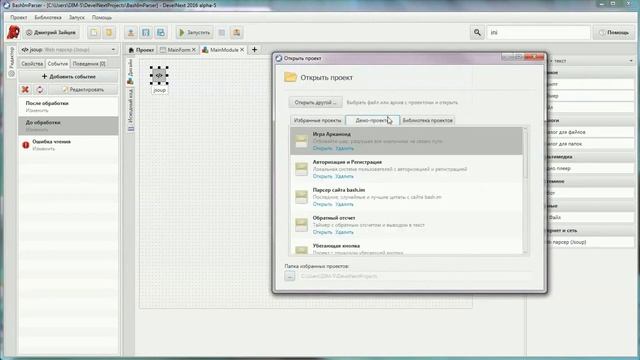Viewport: 640px width, 360px height.
Task: Click the gray stop icon after Запустить
Action: point(222,32)
